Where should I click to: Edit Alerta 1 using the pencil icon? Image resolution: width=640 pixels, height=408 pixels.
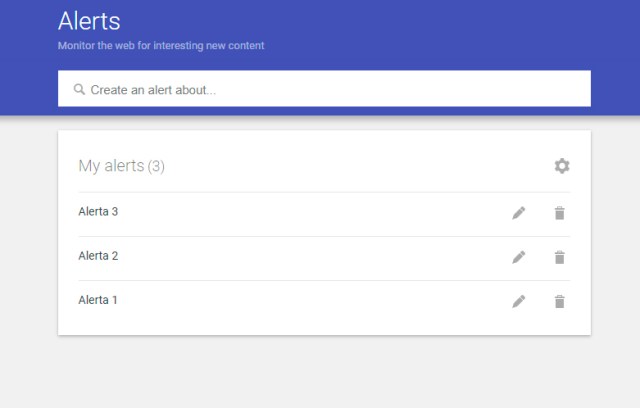click(x=518, y=301)
